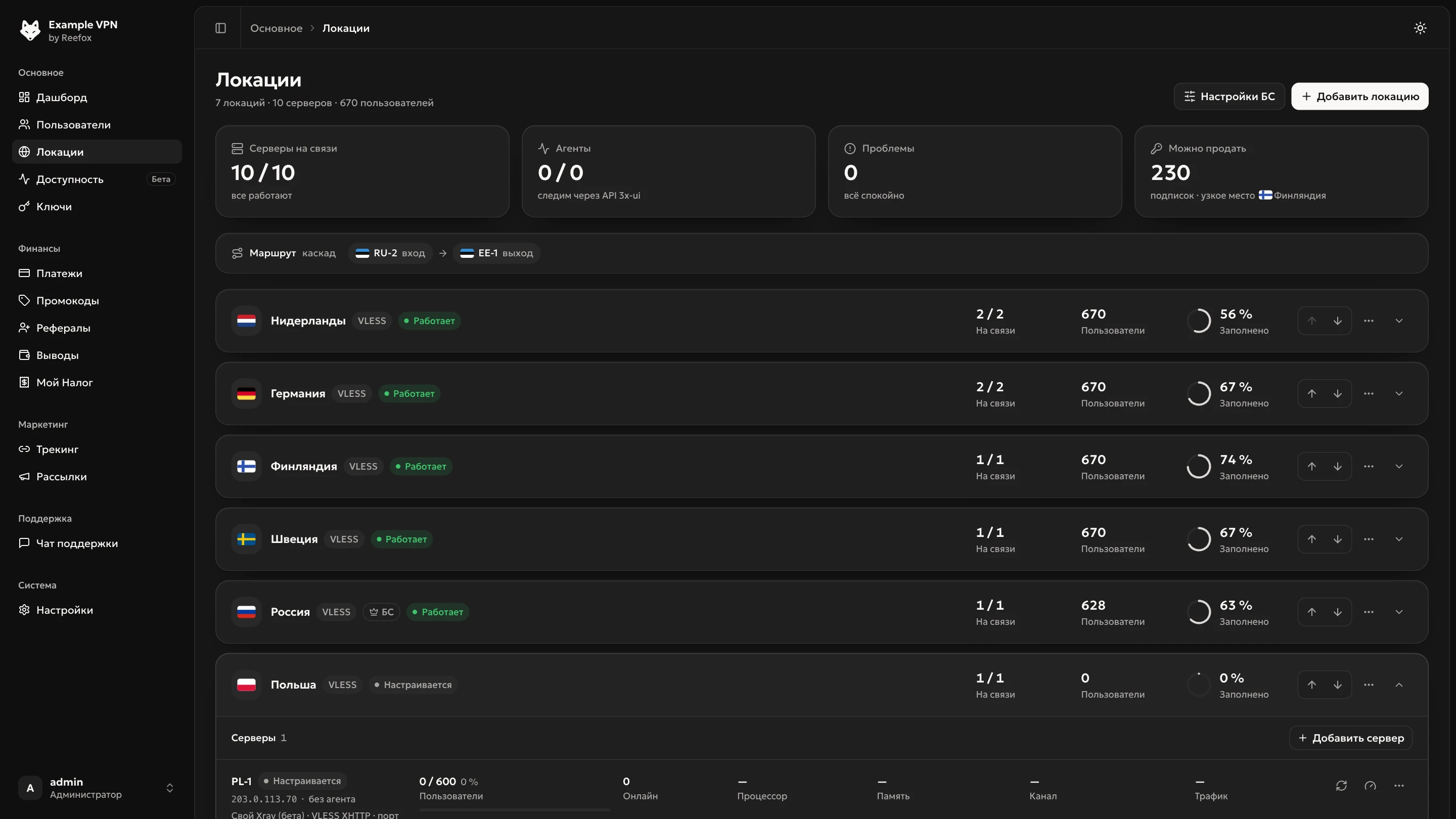Open more options for Poland row
1456x819 pixels.
[x=1369, y=685]
